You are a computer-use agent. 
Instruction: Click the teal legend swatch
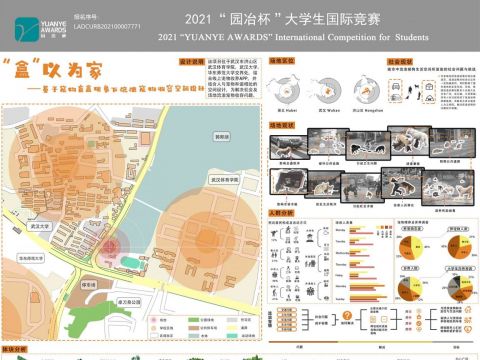click(x=232, y=336)
